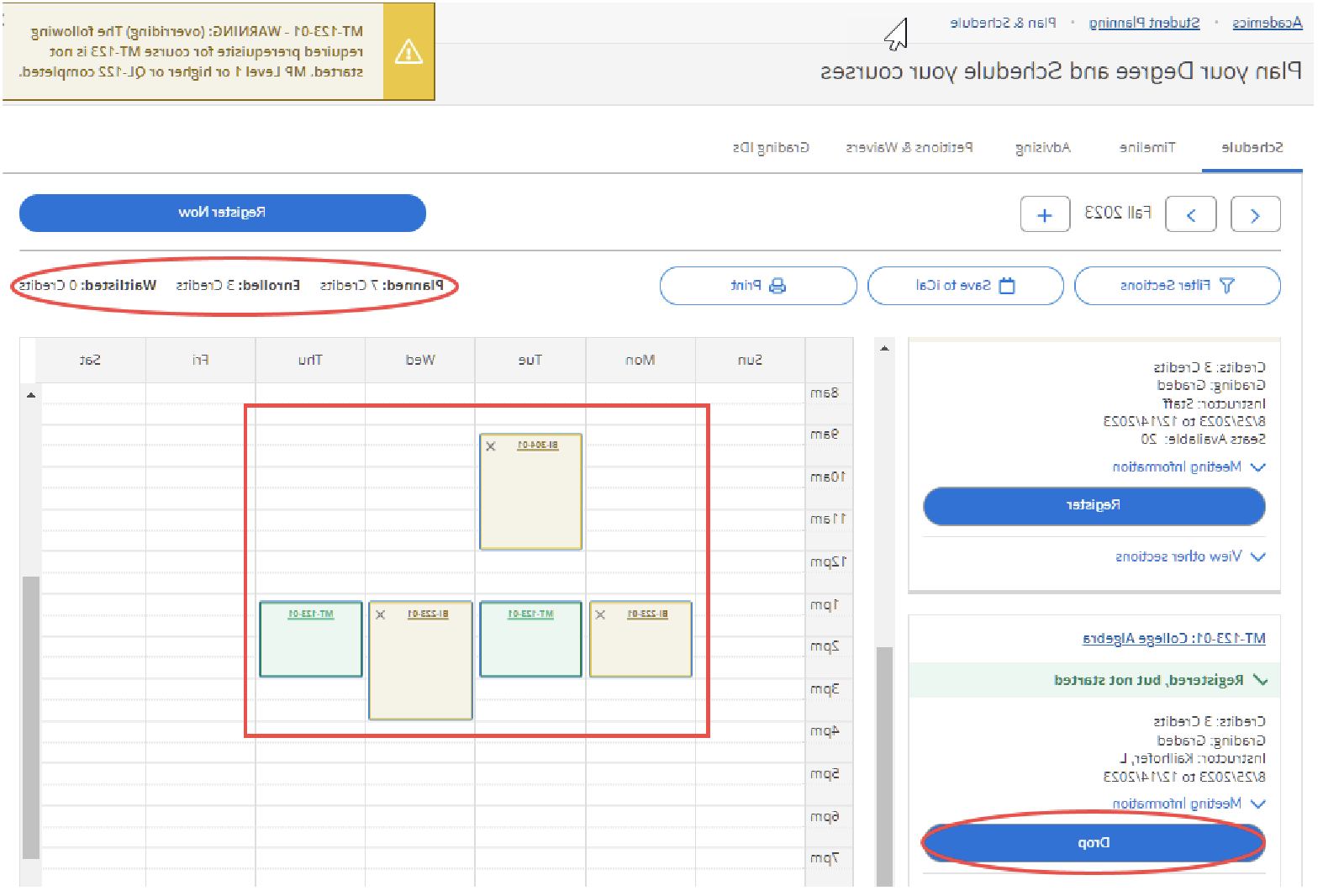Image resolution: width=1323 pixels, height=896 pixels.
Task: Add a term with the plus button
Action: coord(1045,214)
